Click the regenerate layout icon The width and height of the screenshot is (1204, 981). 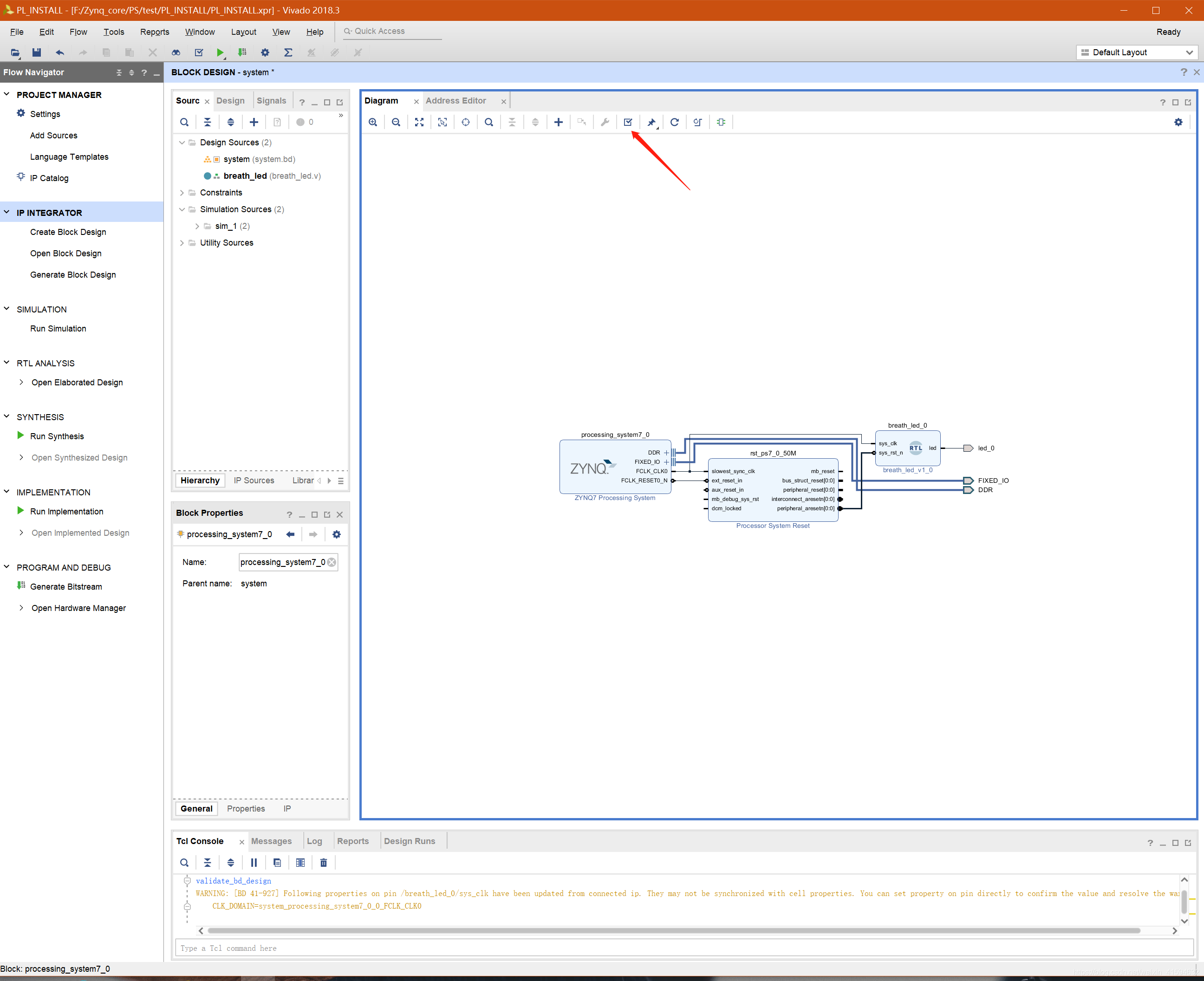click(675, 122)
